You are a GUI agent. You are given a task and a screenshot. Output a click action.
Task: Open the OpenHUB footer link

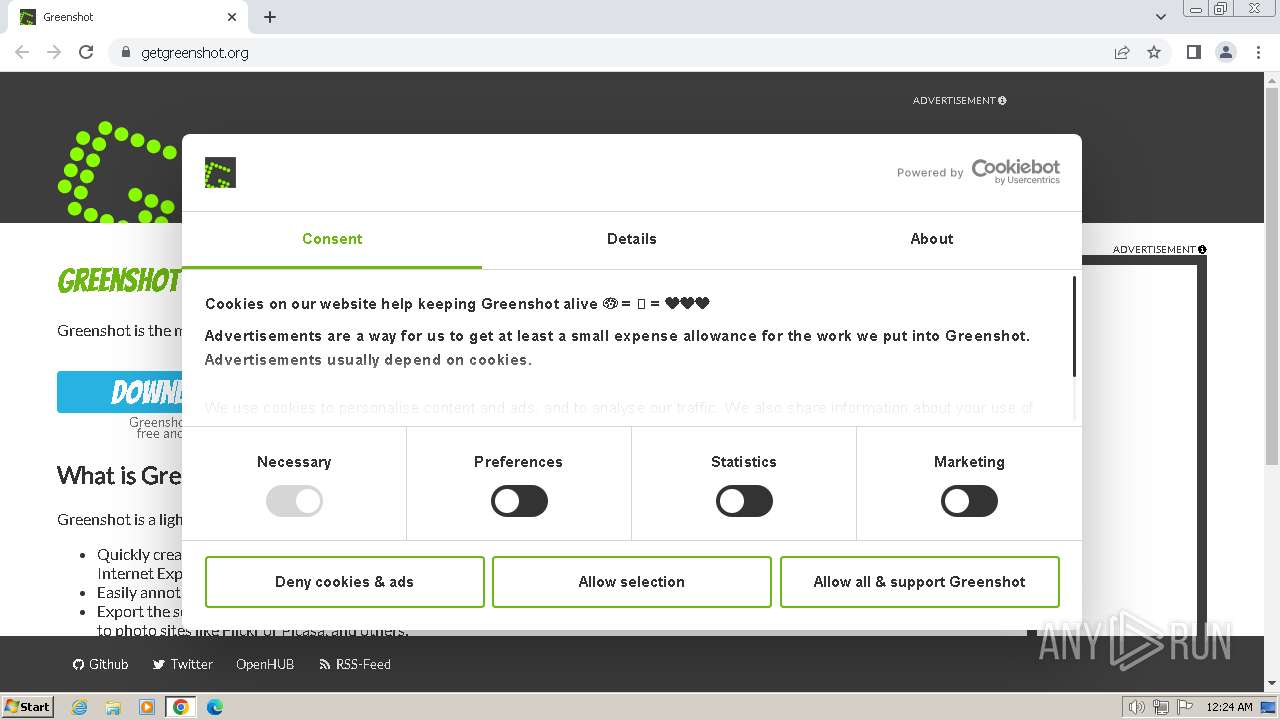click(x=265, y=664)
